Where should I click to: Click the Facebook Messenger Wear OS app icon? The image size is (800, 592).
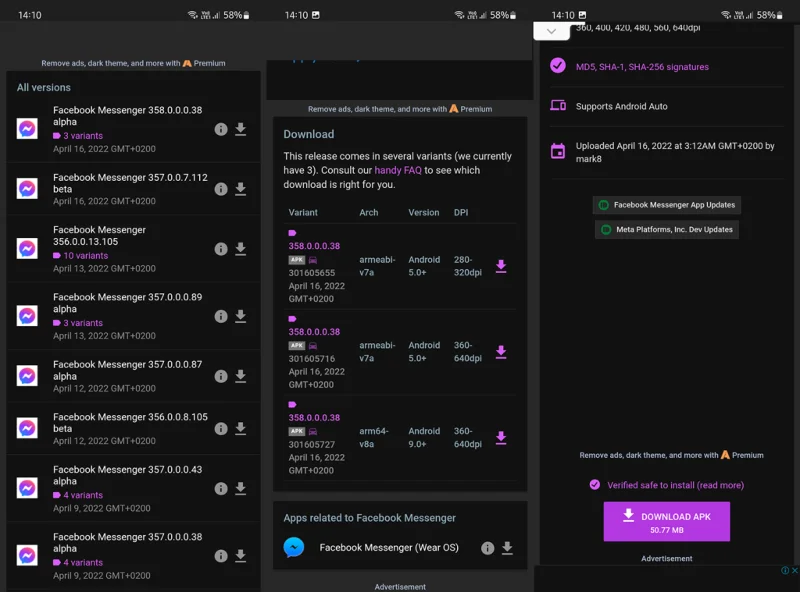coord(294,547)
